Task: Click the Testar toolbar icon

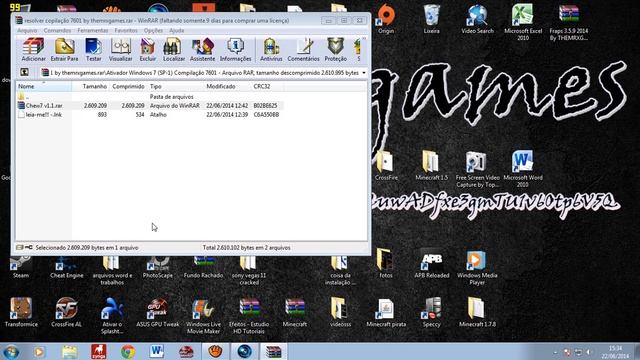Action: [x=93, y=50]
